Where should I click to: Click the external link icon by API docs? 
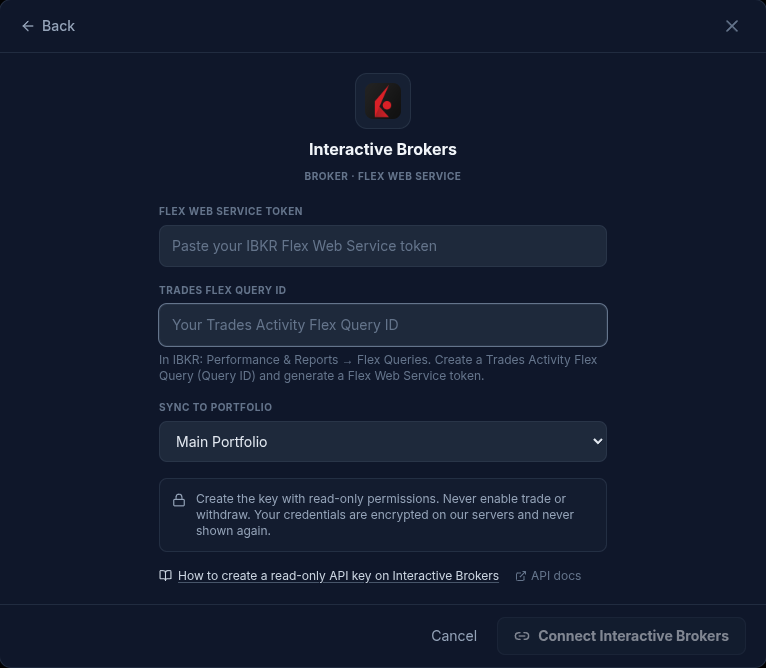(x=521, y=576)
